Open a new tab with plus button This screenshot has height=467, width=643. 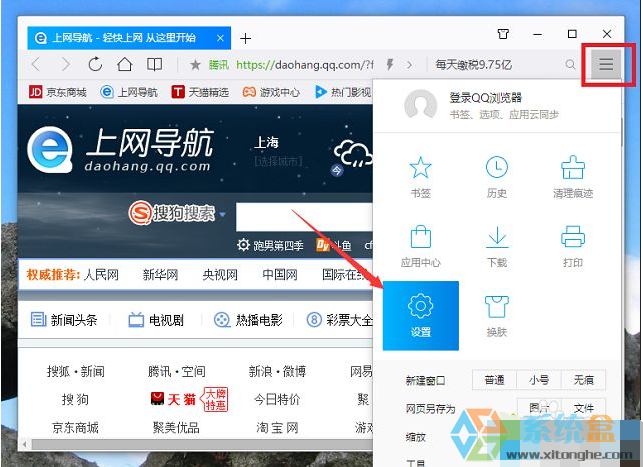click(246, 39)
